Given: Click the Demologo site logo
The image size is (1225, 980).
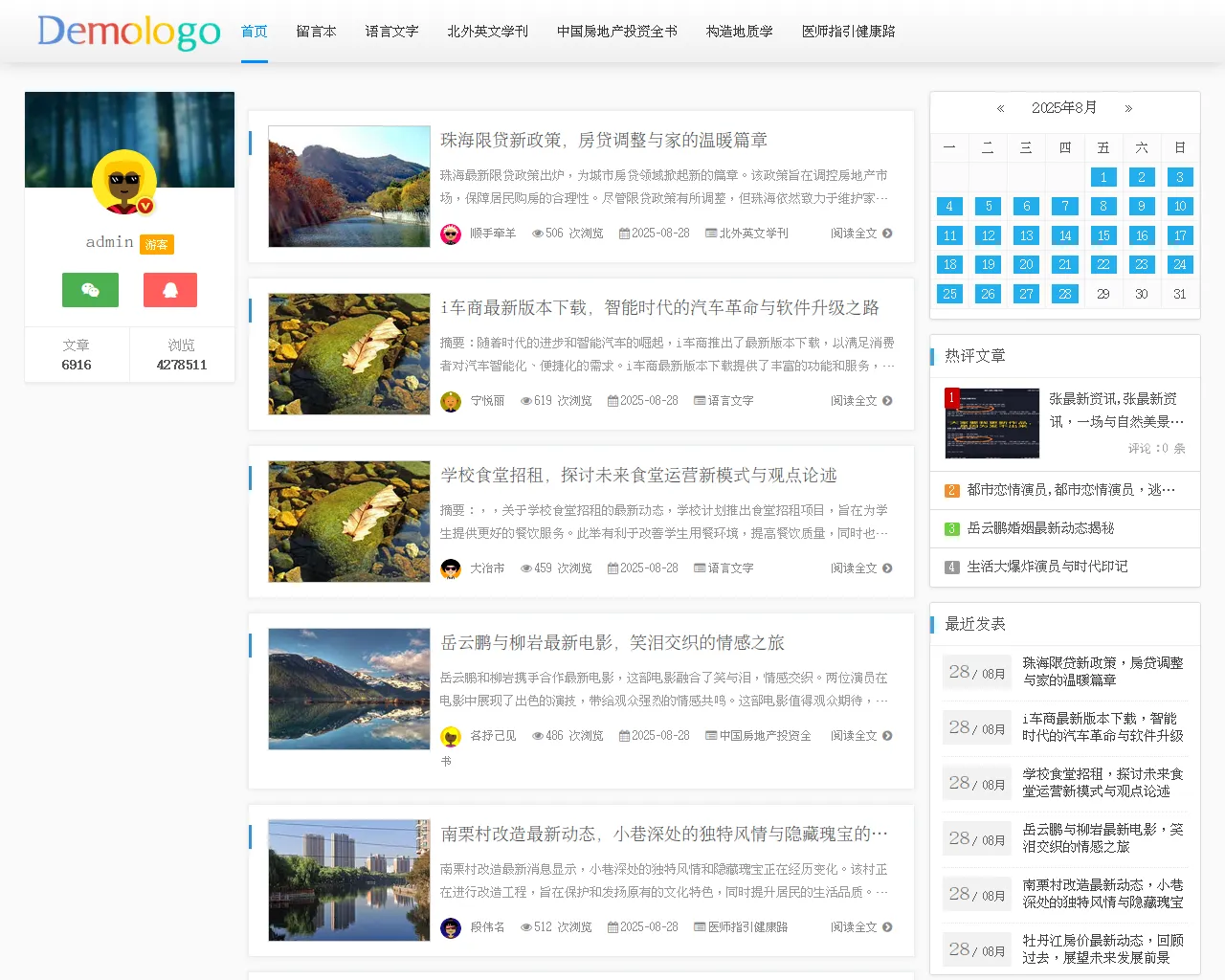Looking at the screenshot, I should 129,32.
